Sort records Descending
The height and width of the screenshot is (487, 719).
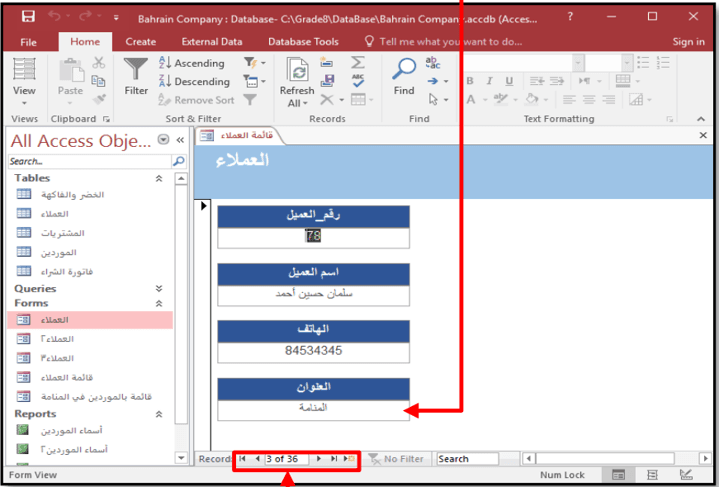pyautogui.click(x=194, y=81)
